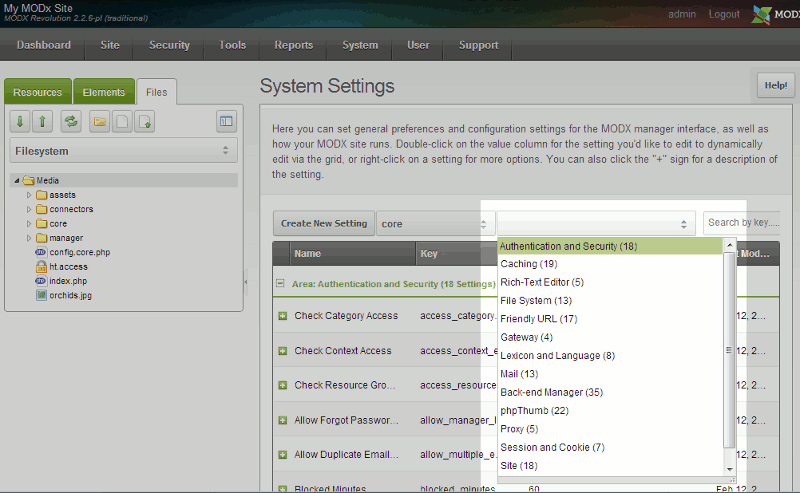Switch to the Elements tab
Screen dimensions: 800x493
[104, 92]
